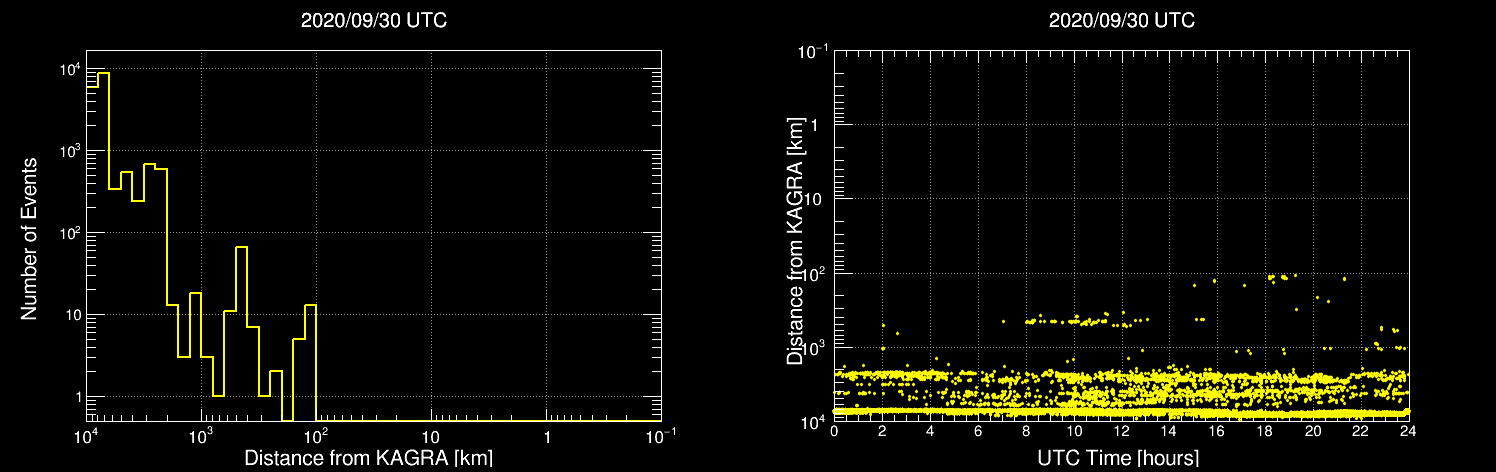Click histogram y-axis tick 10^2

click(69, 233)
